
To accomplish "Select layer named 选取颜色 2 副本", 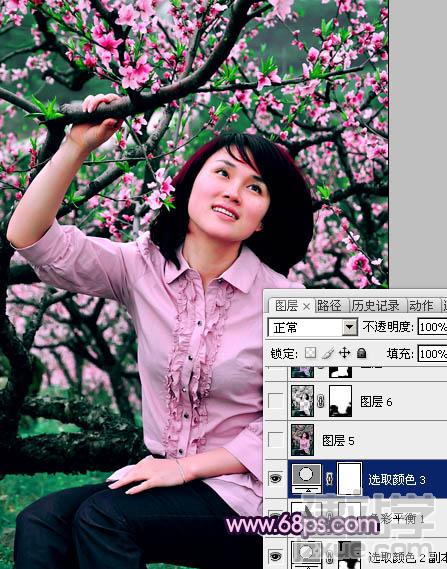I will tap(407, 557).
